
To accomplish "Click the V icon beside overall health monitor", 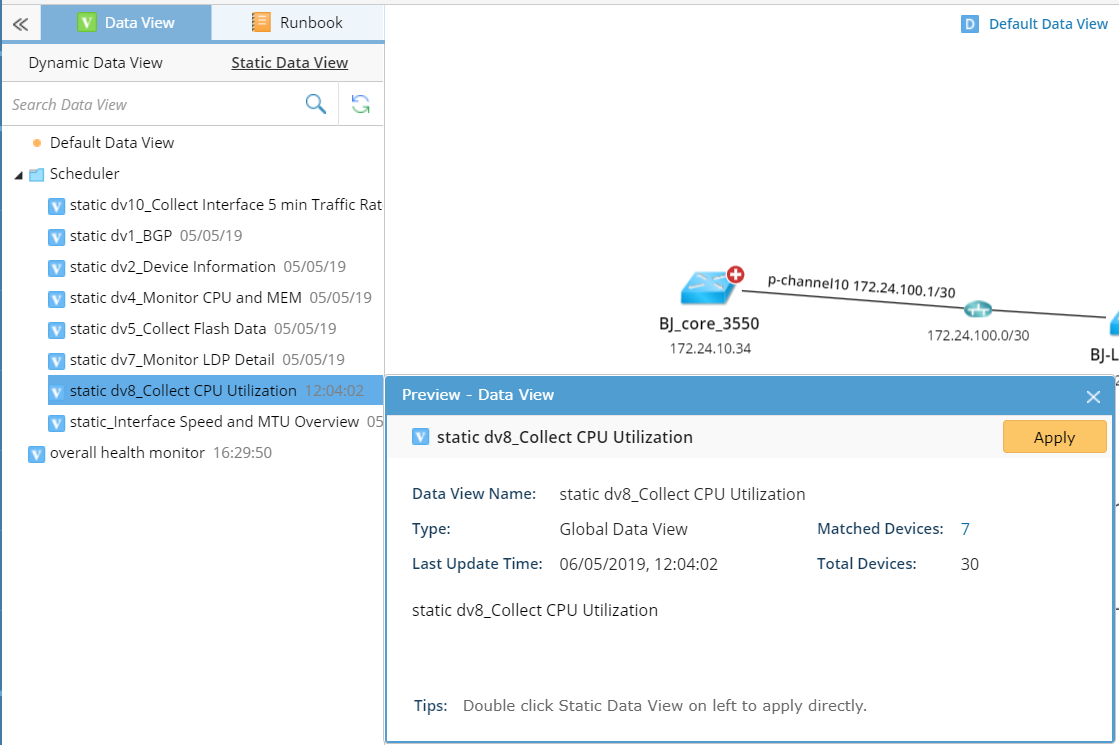I will (36, 455).
